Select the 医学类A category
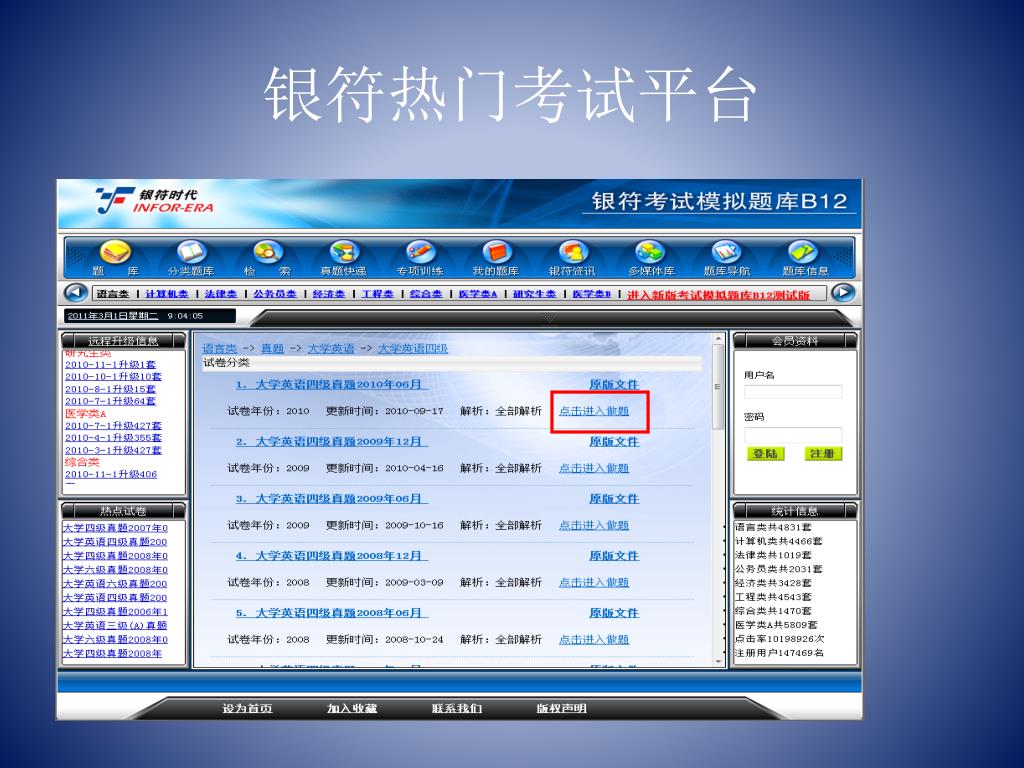This screenshot has width=1024, height=768. point(478,294)
